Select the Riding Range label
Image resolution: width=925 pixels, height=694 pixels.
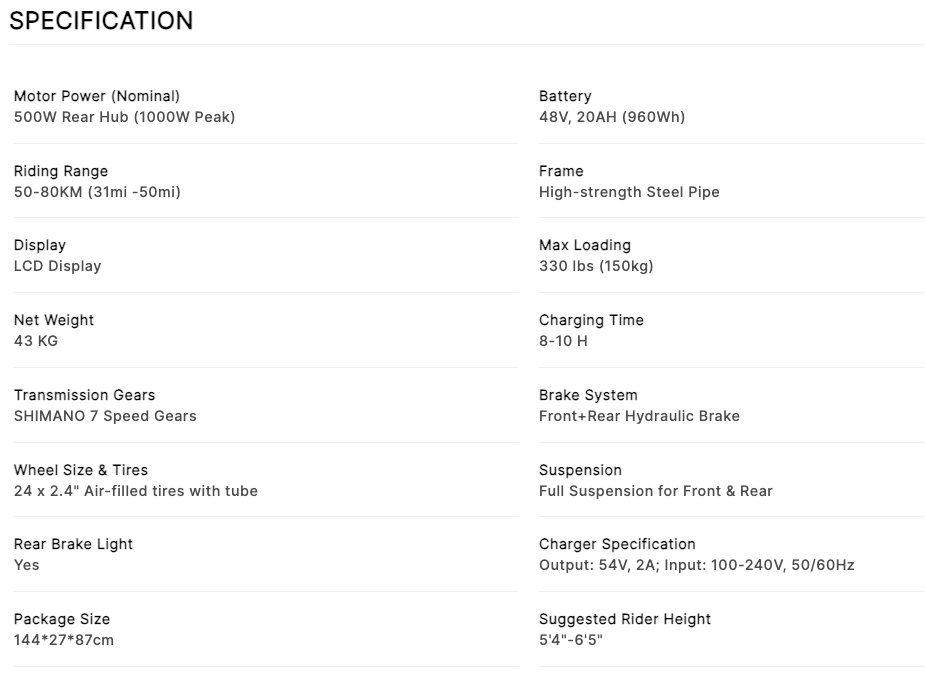click(x=61, y=171)
